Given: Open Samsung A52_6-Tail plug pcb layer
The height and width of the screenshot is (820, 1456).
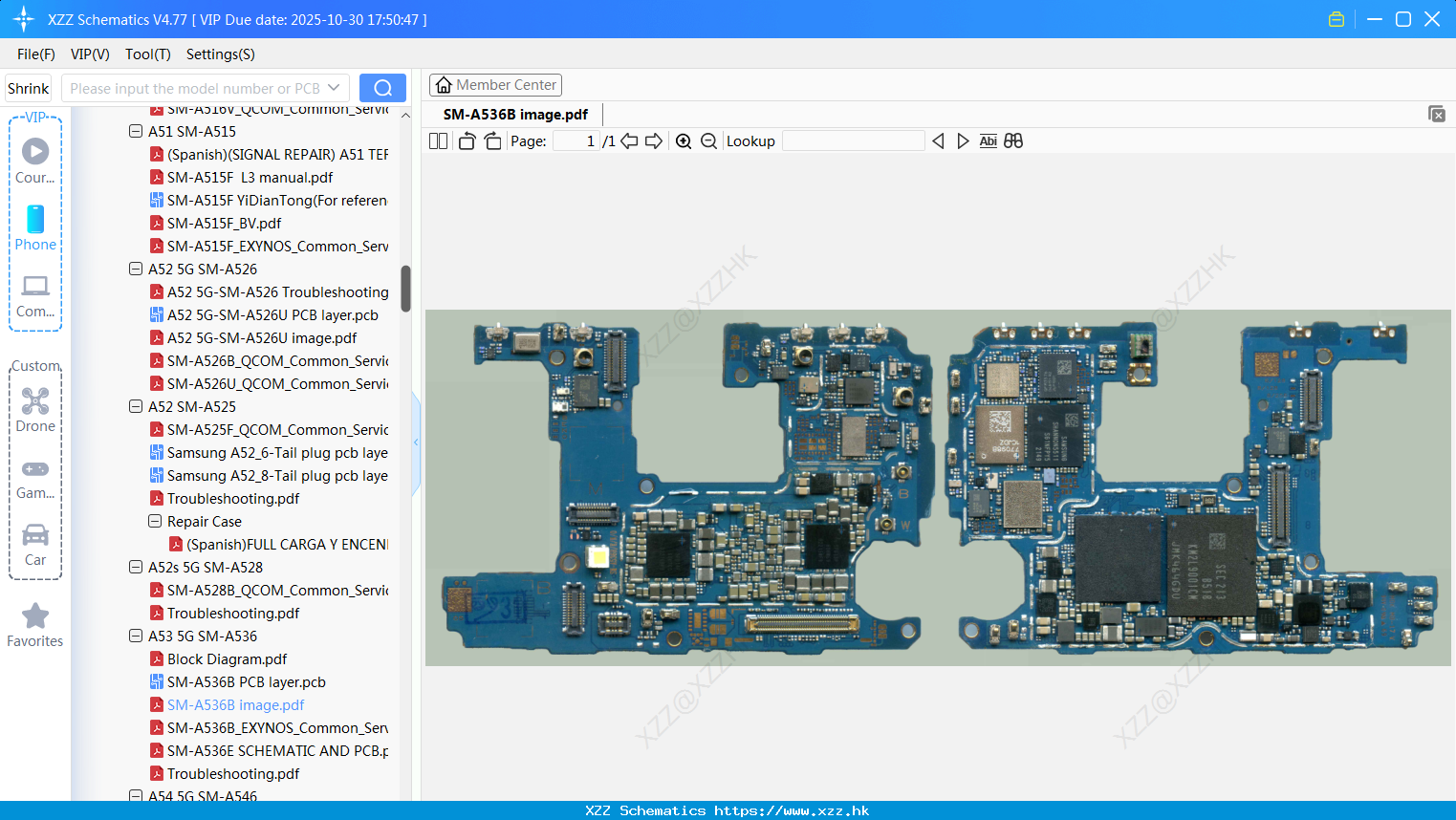Looking at the screenshot, I should coord(277,452).
